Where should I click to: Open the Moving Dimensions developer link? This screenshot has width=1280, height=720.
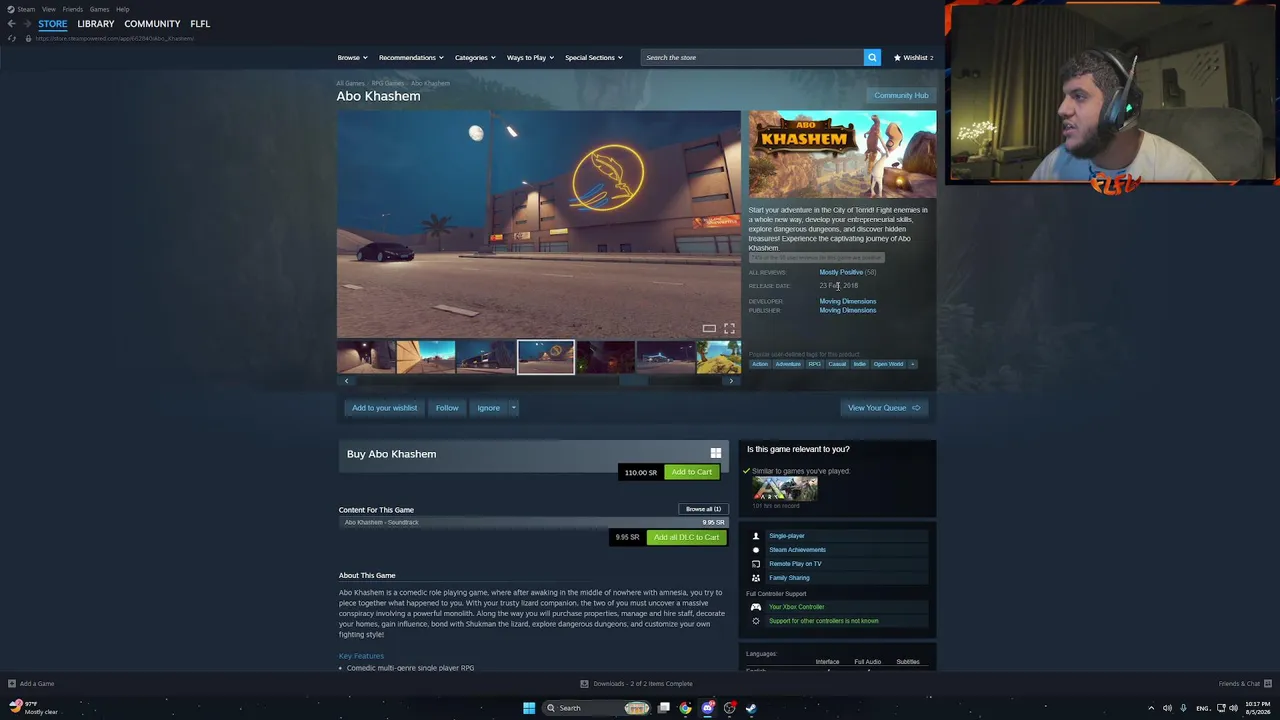point(848,301)
